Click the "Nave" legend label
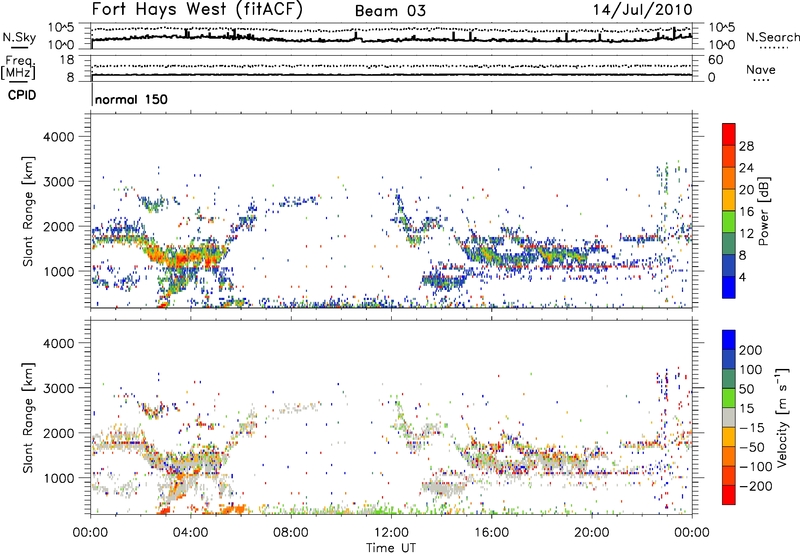Screen dimensions: 800x554 tap(761, 69)
